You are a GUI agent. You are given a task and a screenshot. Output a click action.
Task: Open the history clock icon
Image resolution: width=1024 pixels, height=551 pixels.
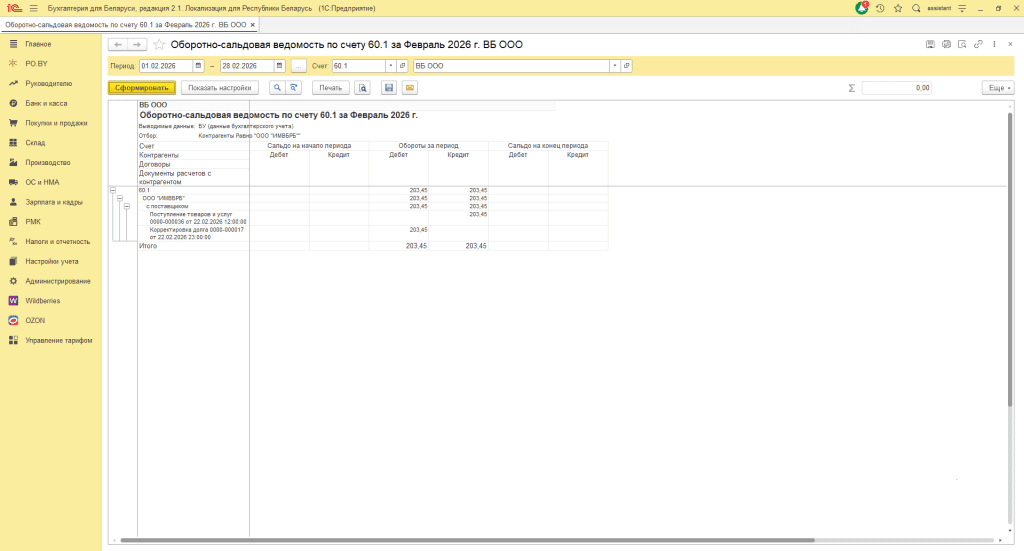[x=880, y=8]
